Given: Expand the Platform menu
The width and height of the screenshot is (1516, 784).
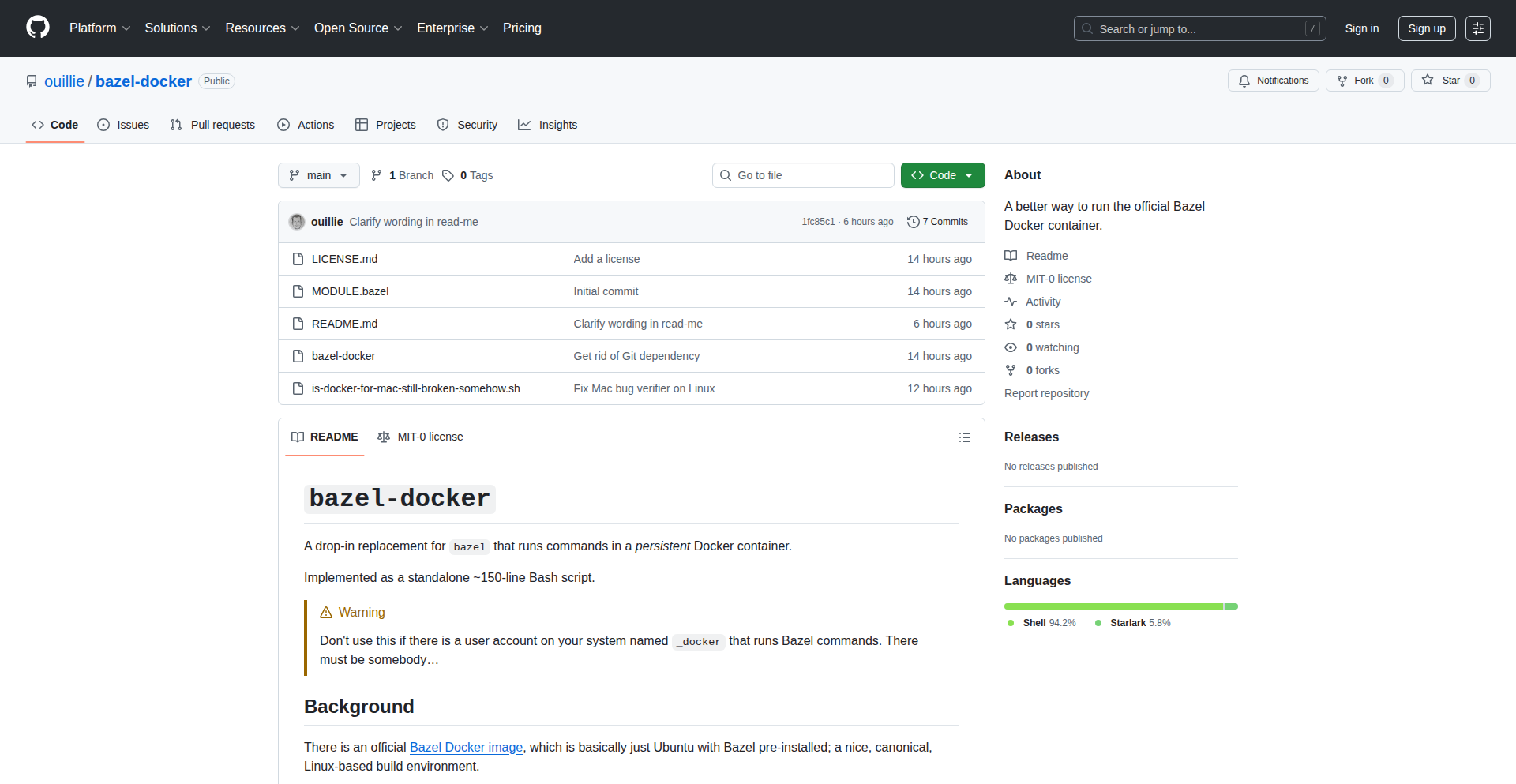Looking at the screenshot, I should click(x=99, y=28).
